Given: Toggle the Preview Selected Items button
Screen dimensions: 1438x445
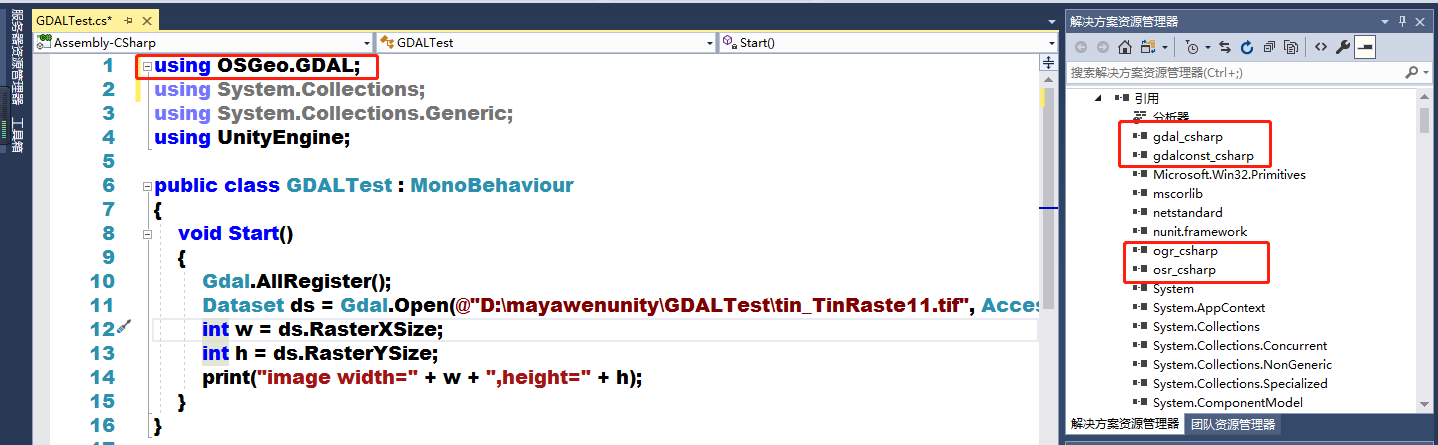Looking at the screenshot, I should tap(1366, 47).
